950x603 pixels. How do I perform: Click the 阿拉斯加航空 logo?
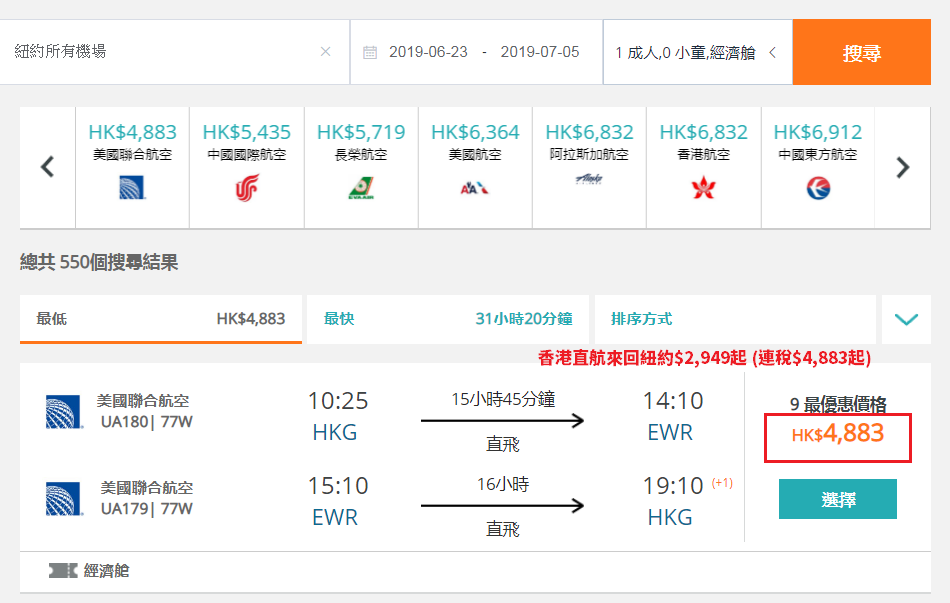tap(589, 178)
